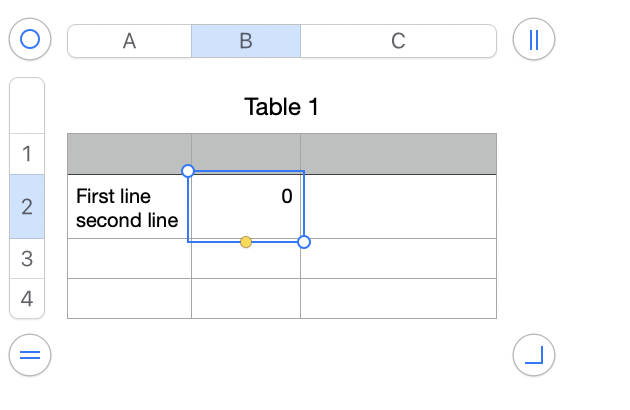630x410 pixels.
Task: Click the cell containing First line second line
Action: coord(129,207)
